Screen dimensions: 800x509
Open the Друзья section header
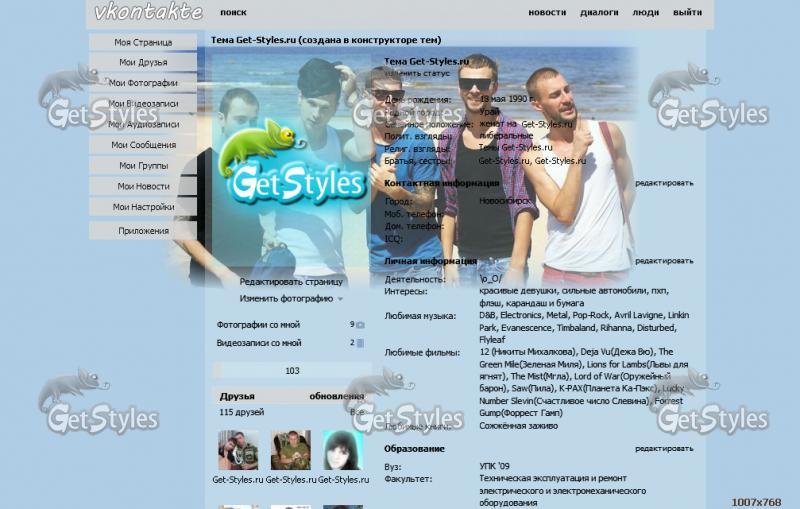point(237,396)
